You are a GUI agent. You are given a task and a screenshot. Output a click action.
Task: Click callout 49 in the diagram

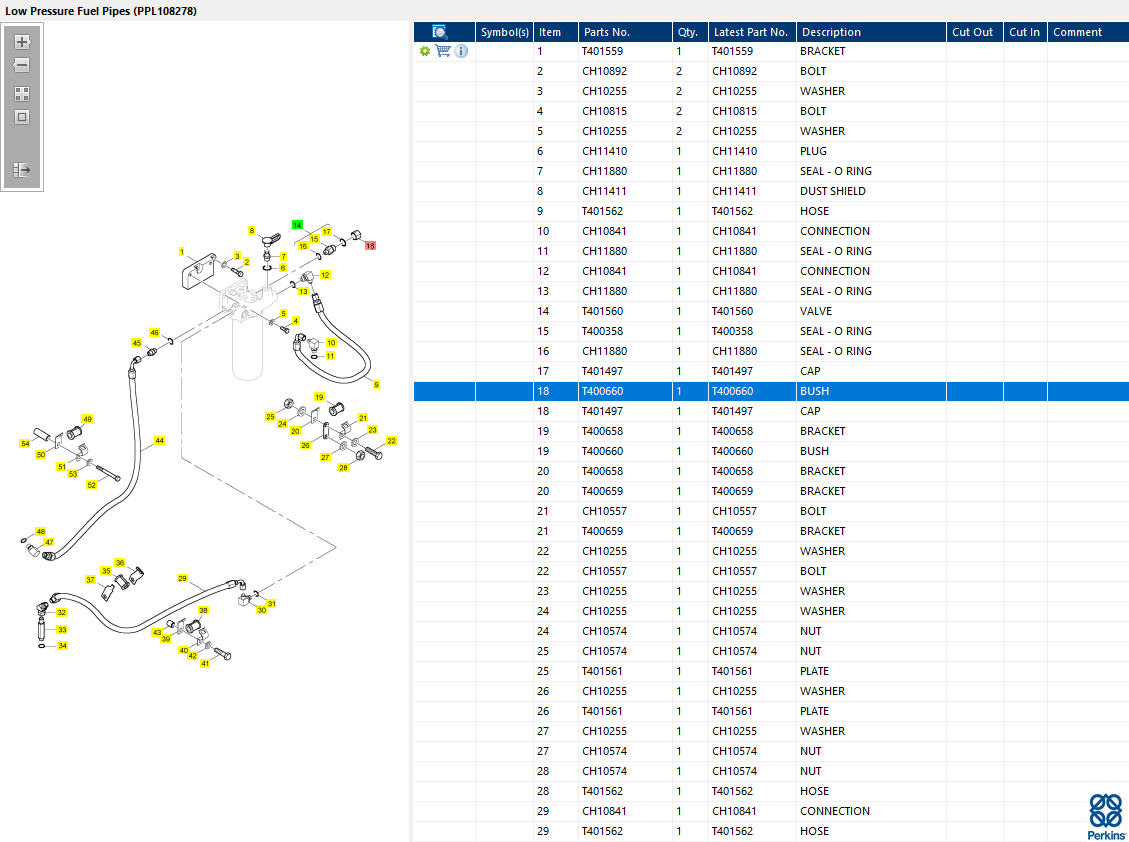pyautogui.click(x=87, y=419)
